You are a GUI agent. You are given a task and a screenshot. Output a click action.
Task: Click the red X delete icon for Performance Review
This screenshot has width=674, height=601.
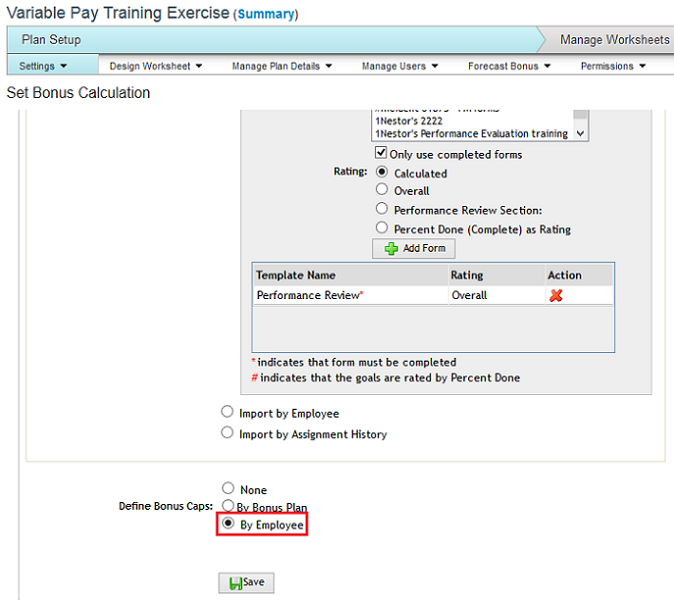(555, 295)
